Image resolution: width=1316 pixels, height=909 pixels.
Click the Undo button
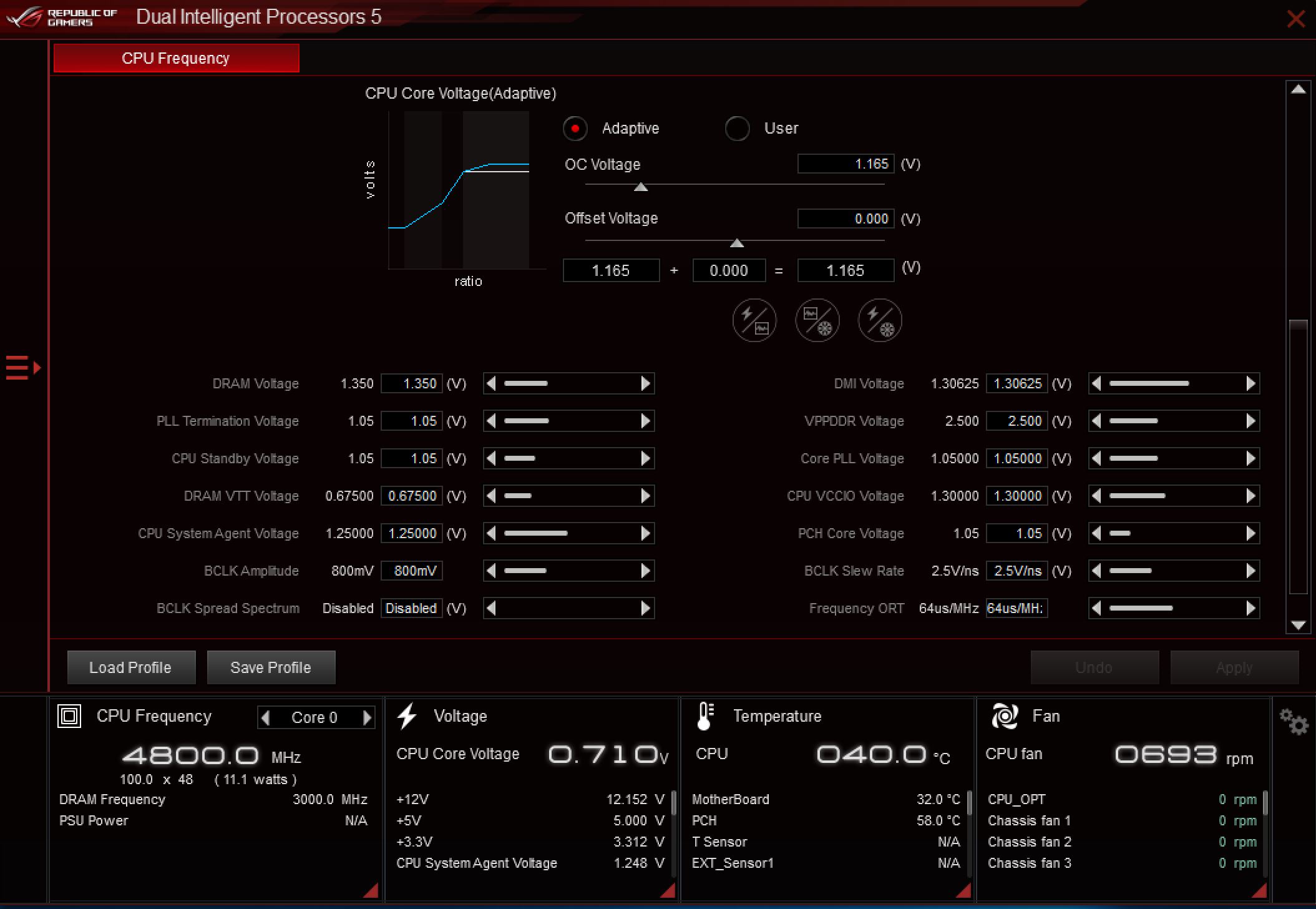tap(1094, 667)
